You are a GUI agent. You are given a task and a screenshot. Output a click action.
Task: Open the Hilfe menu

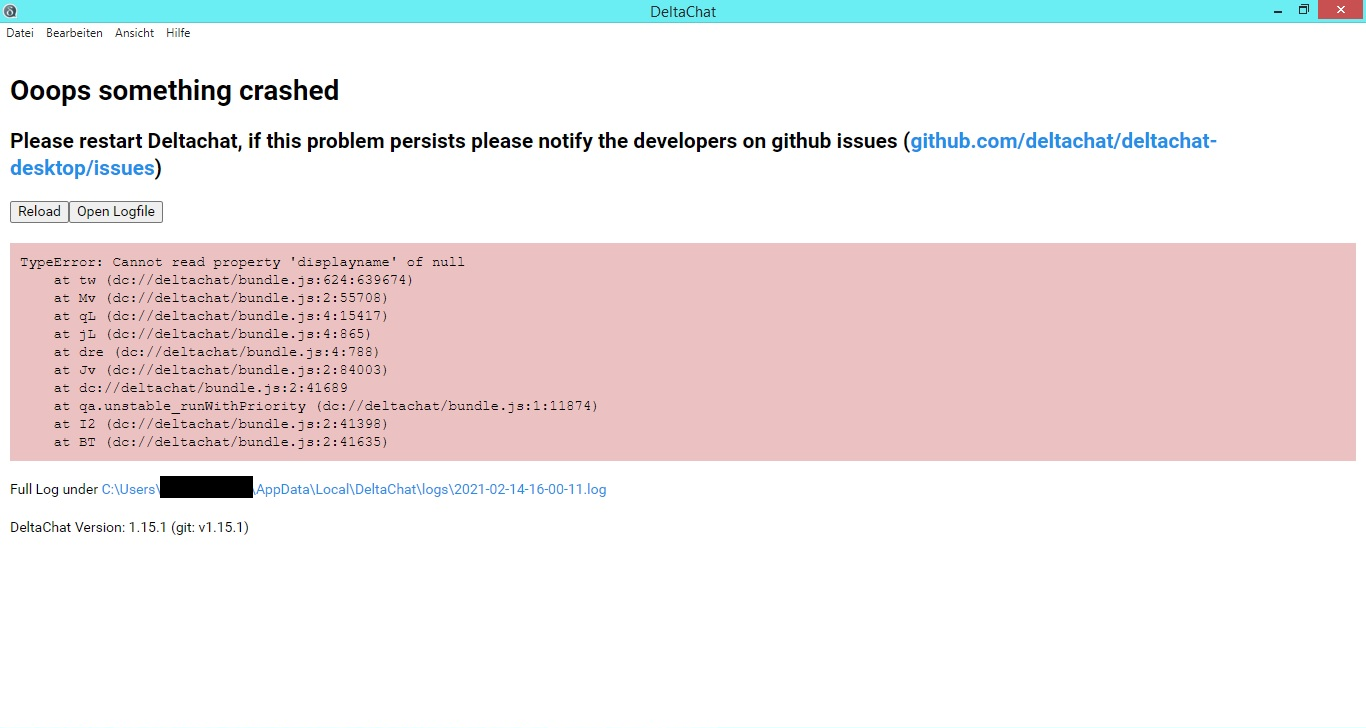click(x=178, y=33)
